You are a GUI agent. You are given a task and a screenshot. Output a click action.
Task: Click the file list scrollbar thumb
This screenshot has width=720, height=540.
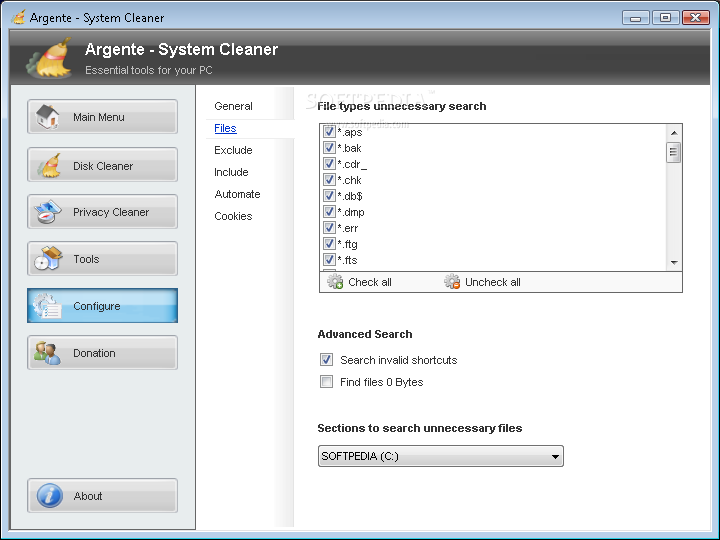674,152
